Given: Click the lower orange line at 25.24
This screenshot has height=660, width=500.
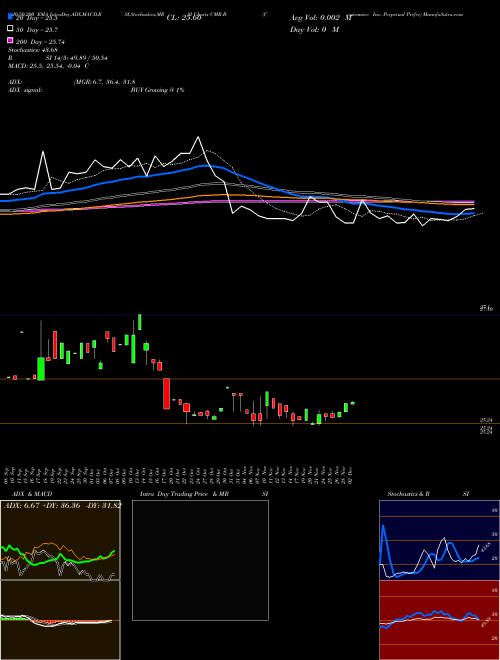Looking at the screenshot, I should click(x=250, y=423).
